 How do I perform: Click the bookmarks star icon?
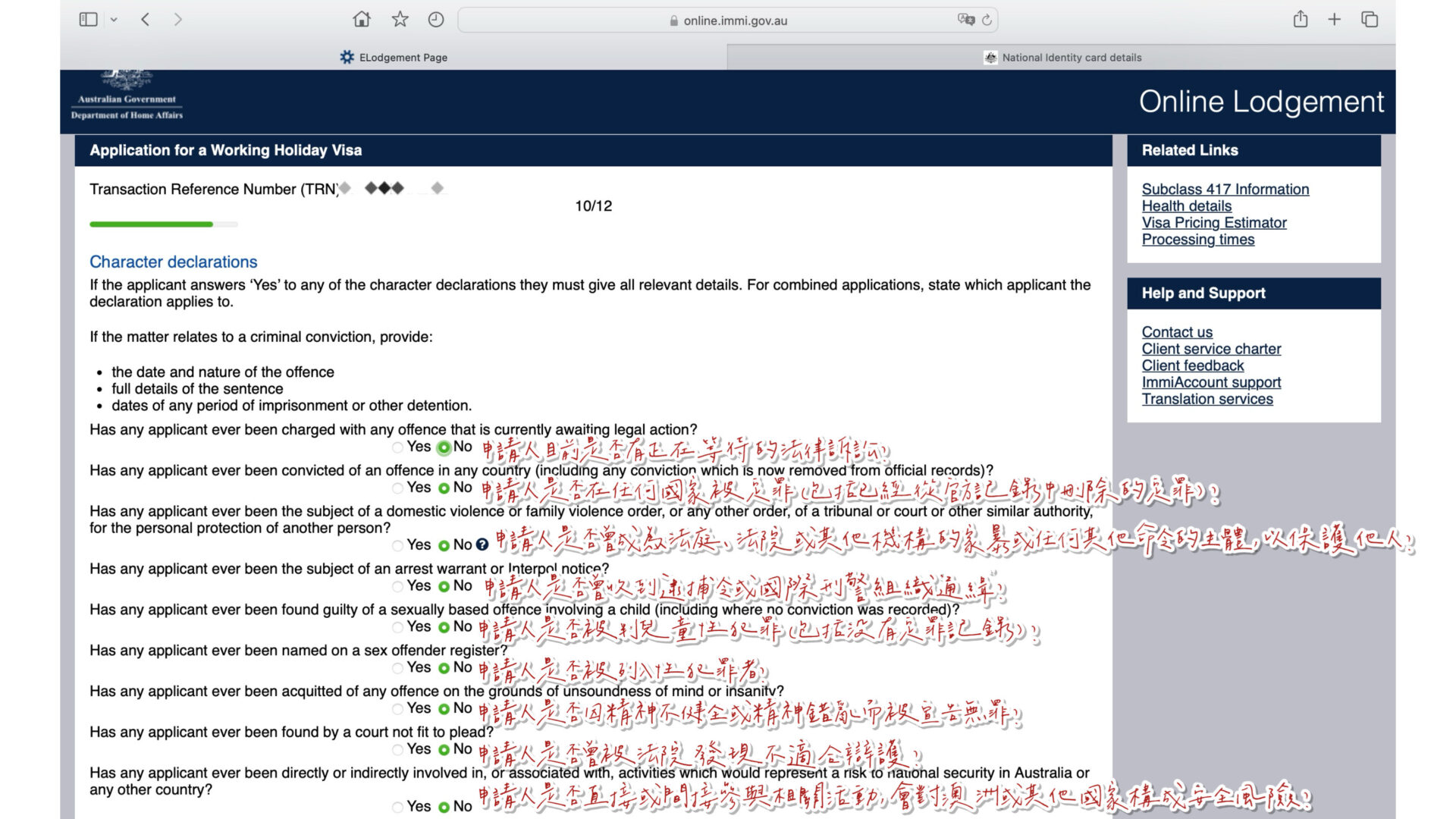[400, 20]
